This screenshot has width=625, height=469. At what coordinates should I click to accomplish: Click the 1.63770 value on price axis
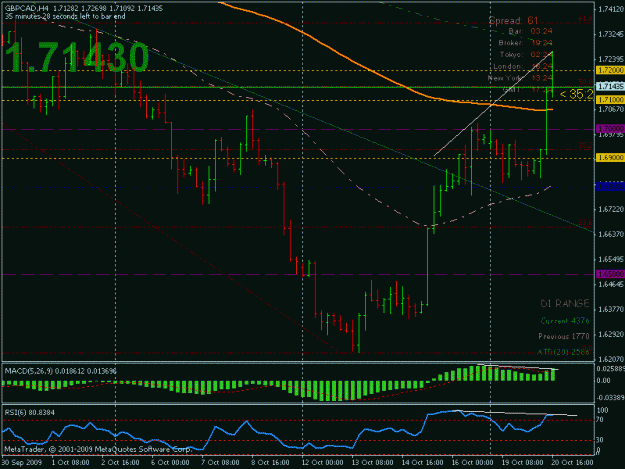pyautogui.click(x=611, y=309)
